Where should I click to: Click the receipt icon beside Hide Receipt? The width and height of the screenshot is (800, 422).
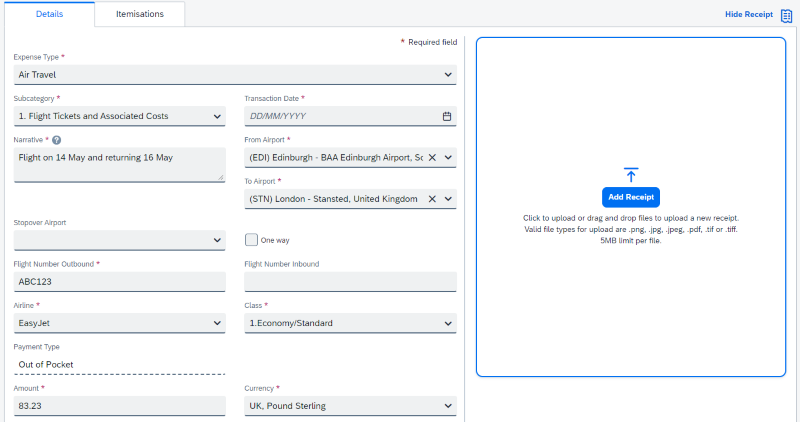(x=786, y=16)
